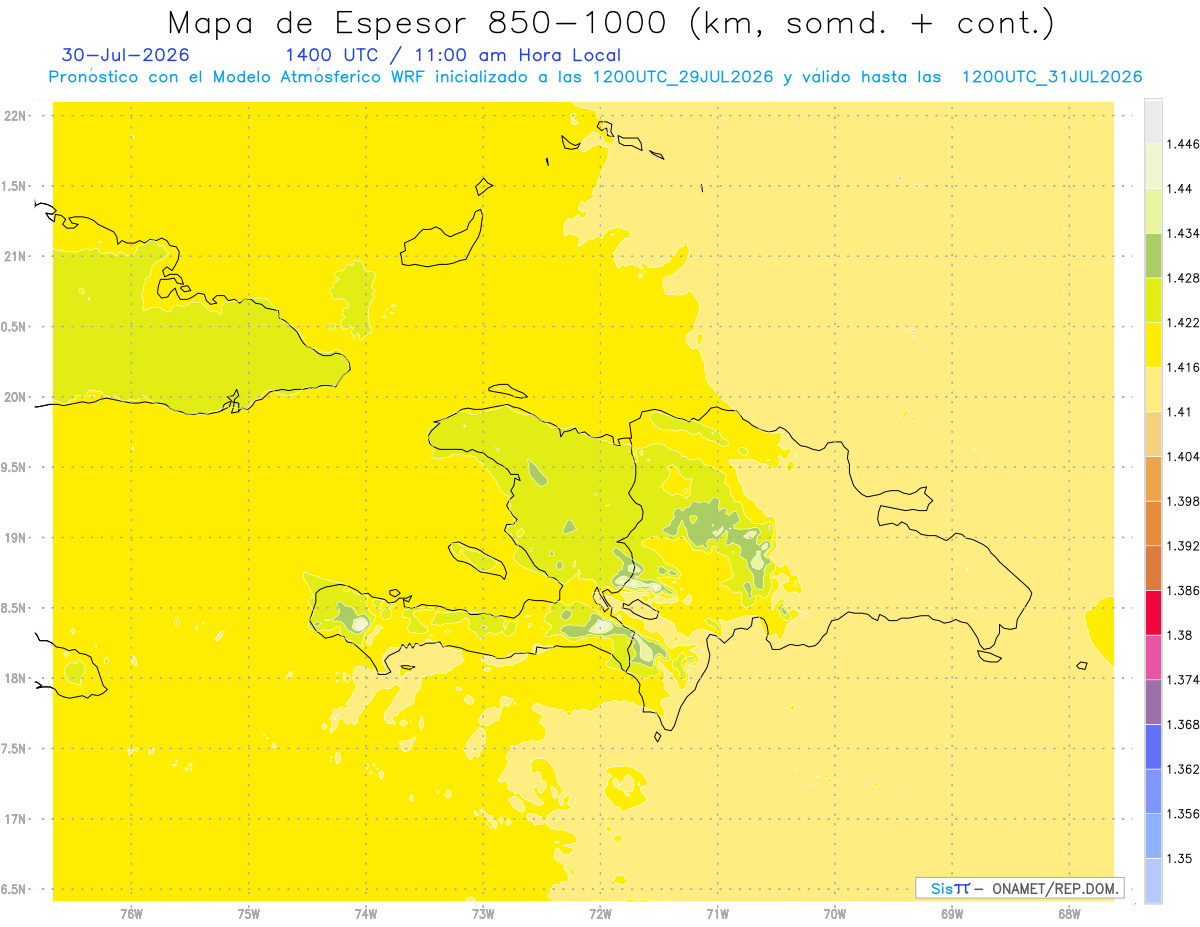Pick the pink swatch between 1.374 and 1.38
1200x927 pixels.
(1153, 657)
